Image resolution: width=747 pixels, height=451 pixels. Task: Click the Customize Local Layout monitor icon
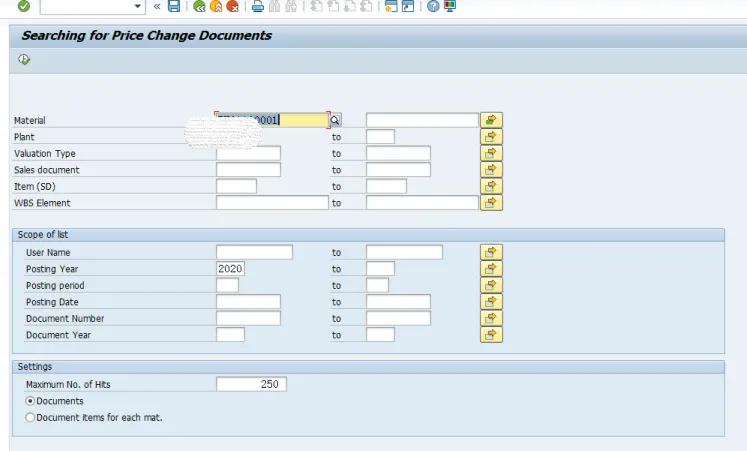(x=450, y=6)
